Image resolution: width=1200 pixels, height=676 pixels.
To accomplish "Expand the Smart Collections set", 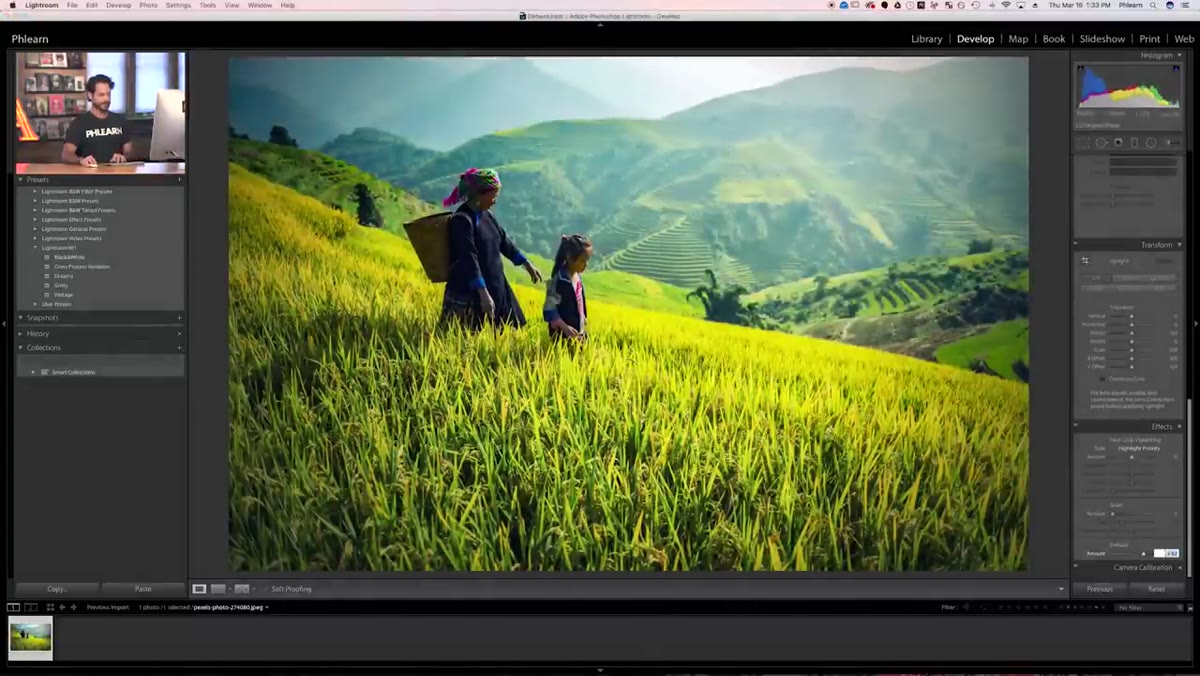I will point(33,372).
